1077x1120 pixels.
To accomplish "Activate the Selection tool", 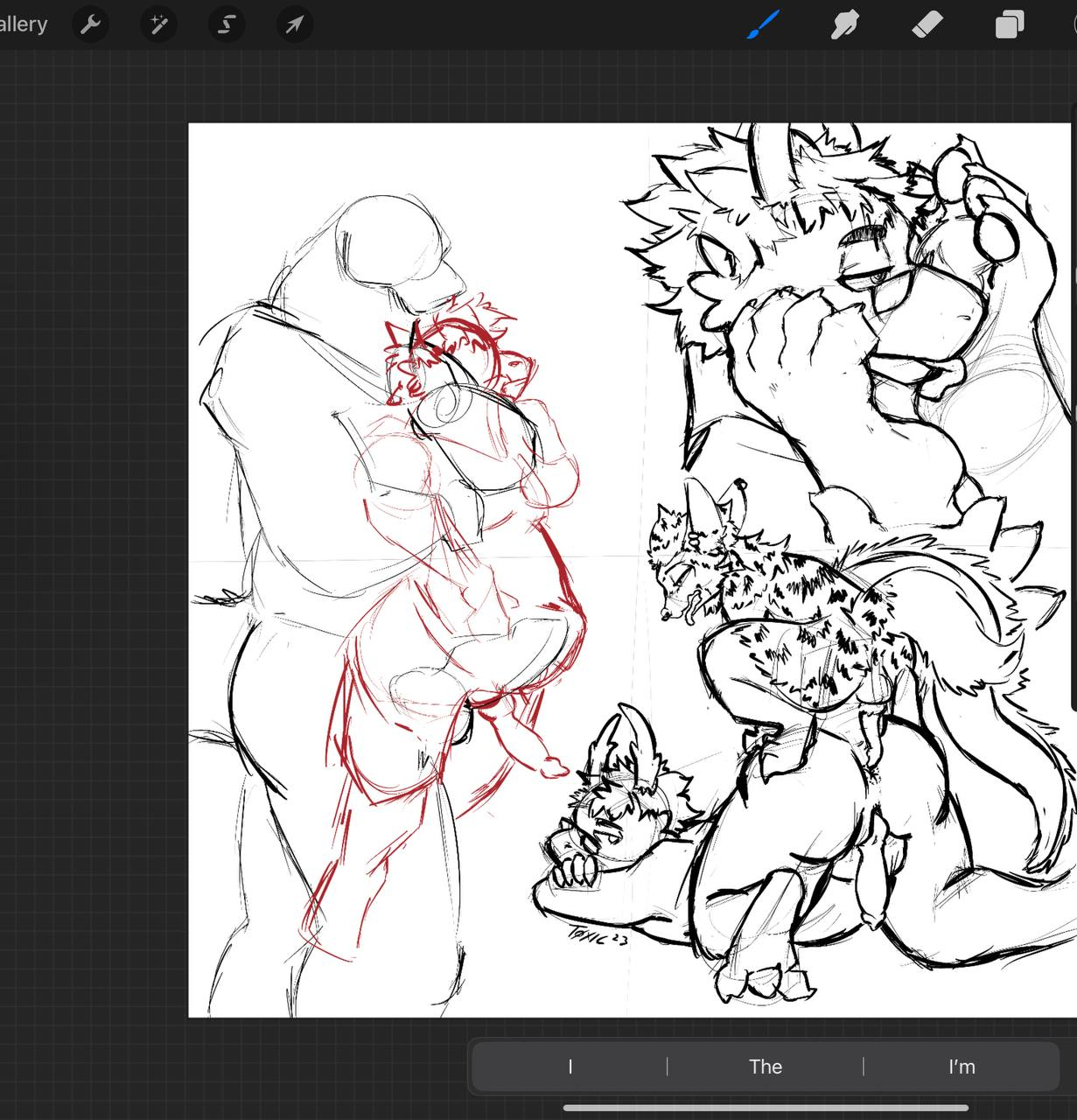I will [227, 24].
